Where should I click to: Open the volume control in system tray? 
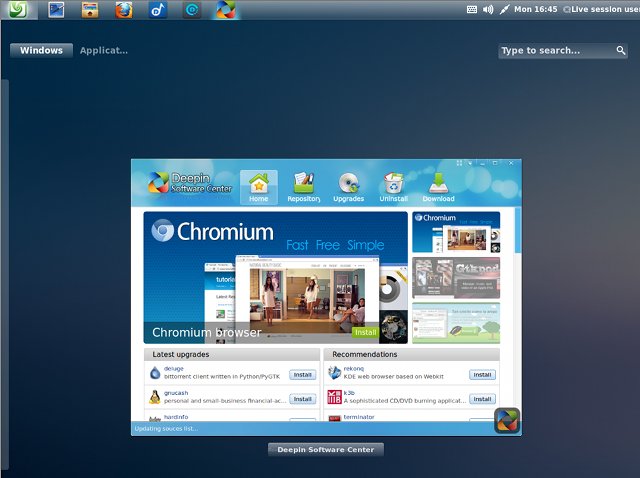tap(488, 9)
